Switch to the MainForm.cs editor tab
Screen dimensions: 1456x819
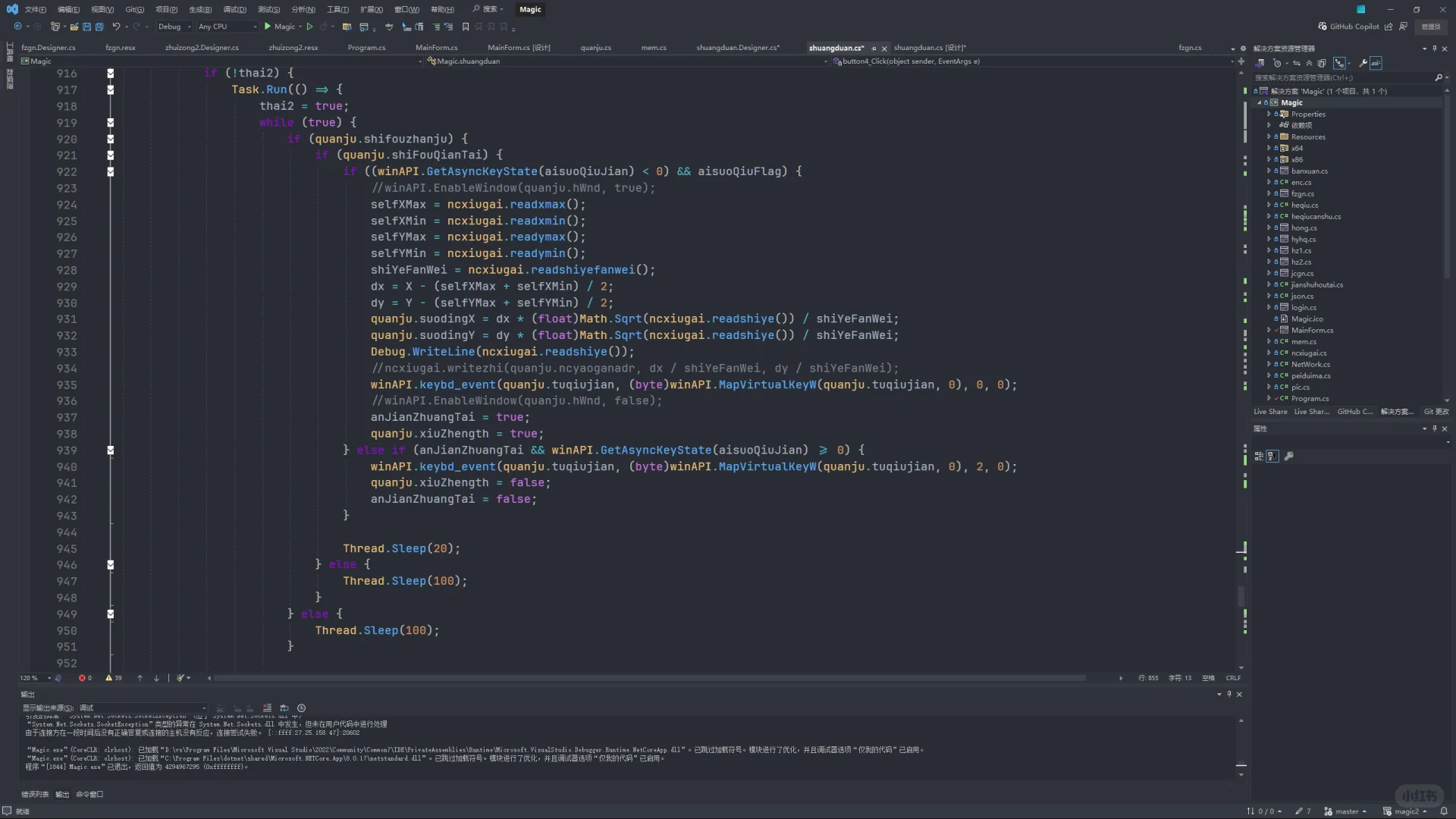click(436, 48)
